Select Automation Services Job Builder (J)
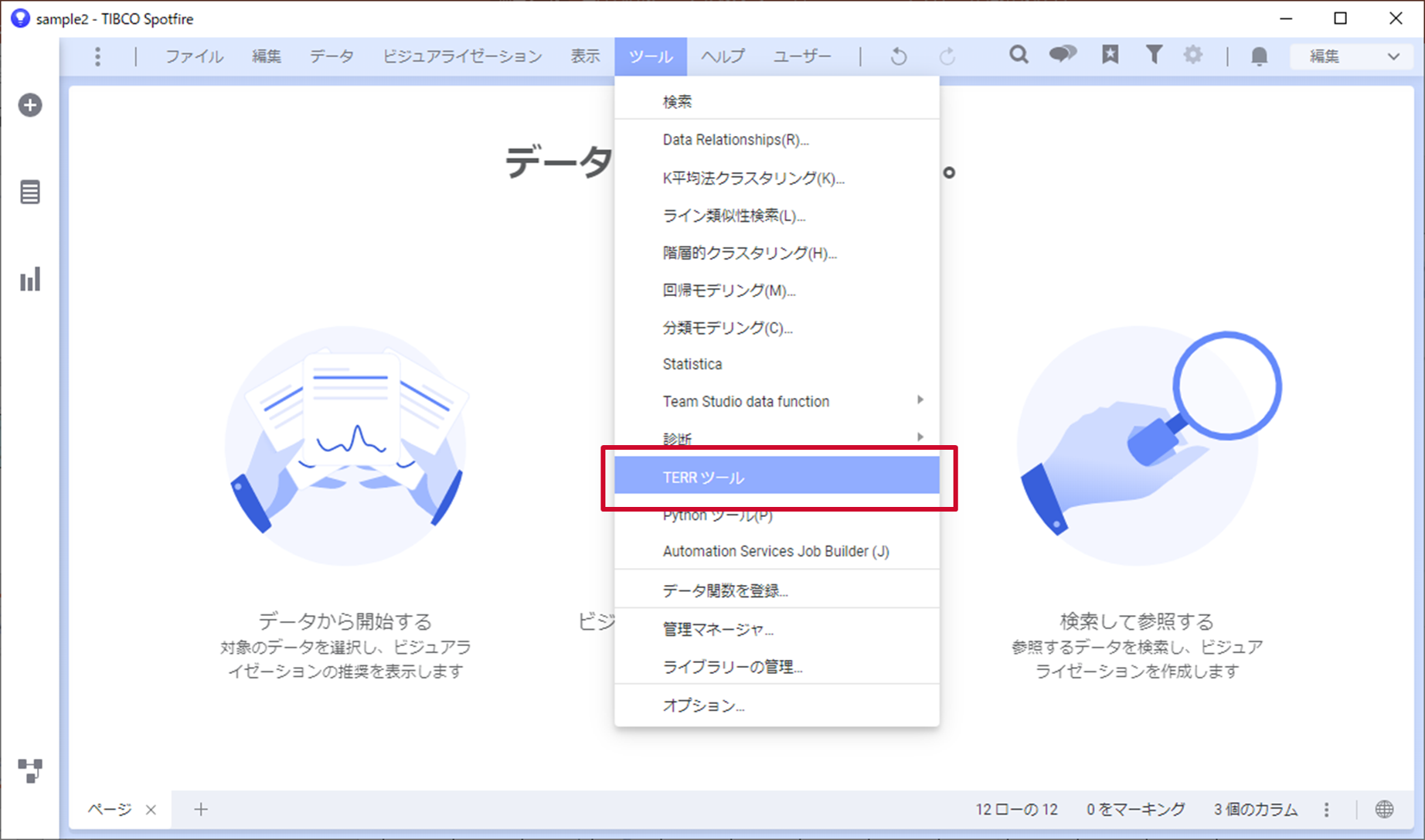This screenshot has width=1425, height=840. pyautogui.click(x=777, y=551)
